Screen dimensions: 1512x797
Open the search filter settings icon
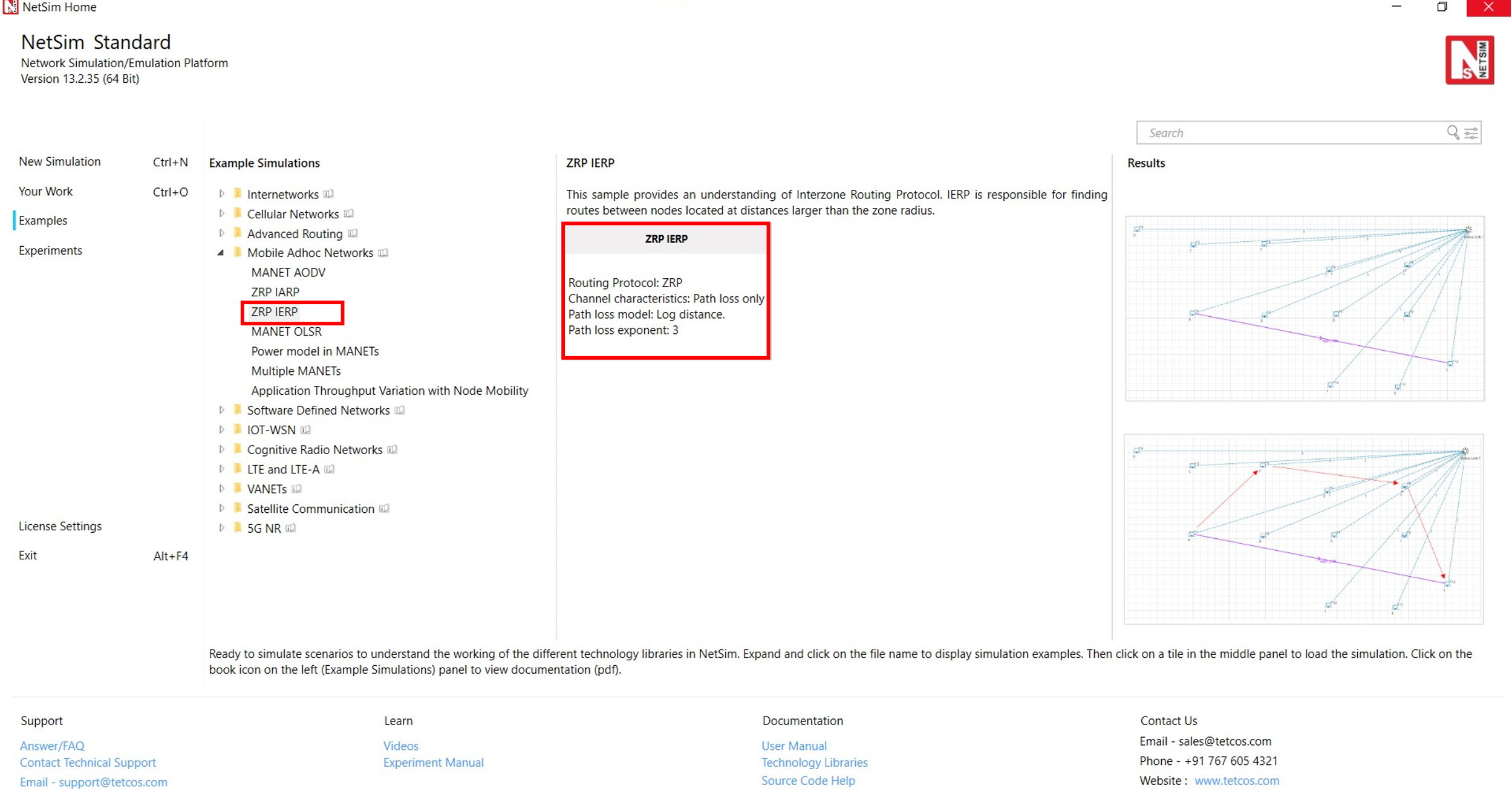coord(1471,133)
